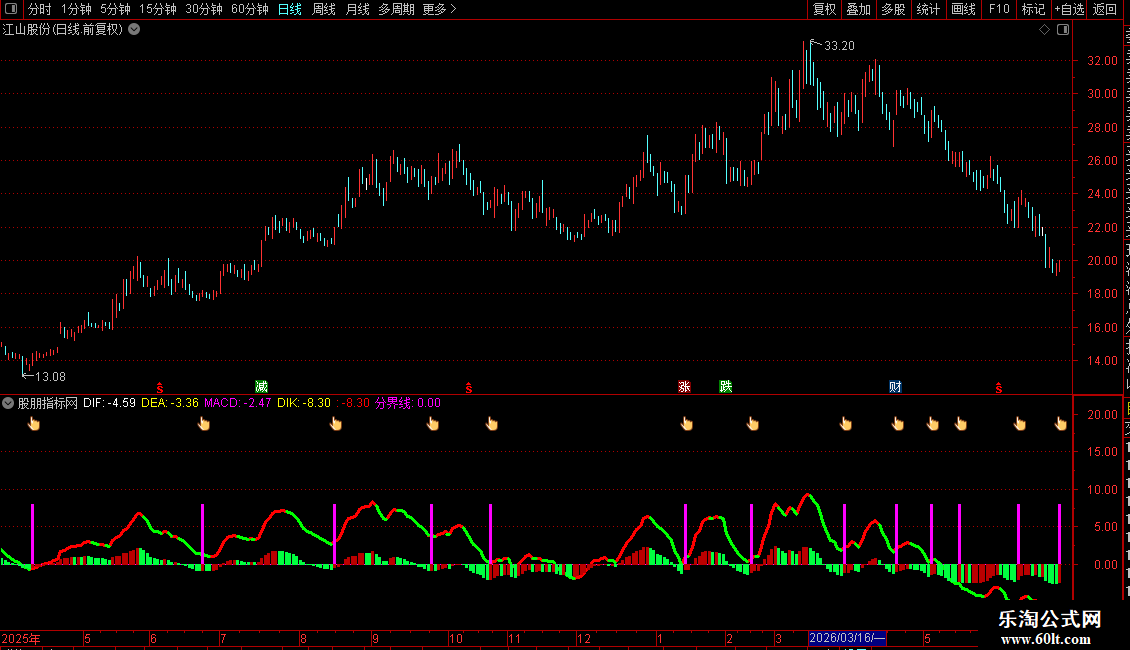Open F10 company information
The height and width of the screenshot is (650, 1130).
click(999, 9)
